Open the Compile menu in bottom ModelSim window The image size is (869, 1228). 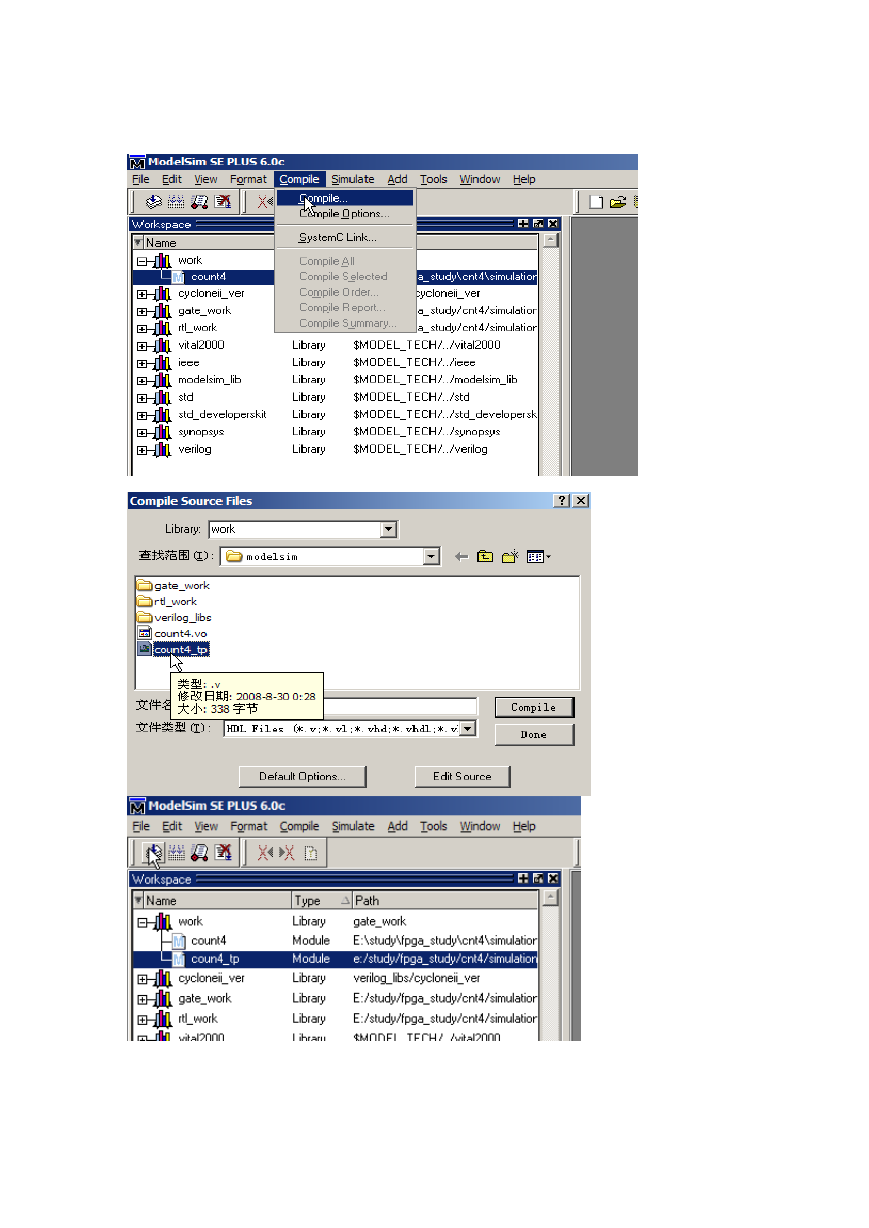click(299, 826)
